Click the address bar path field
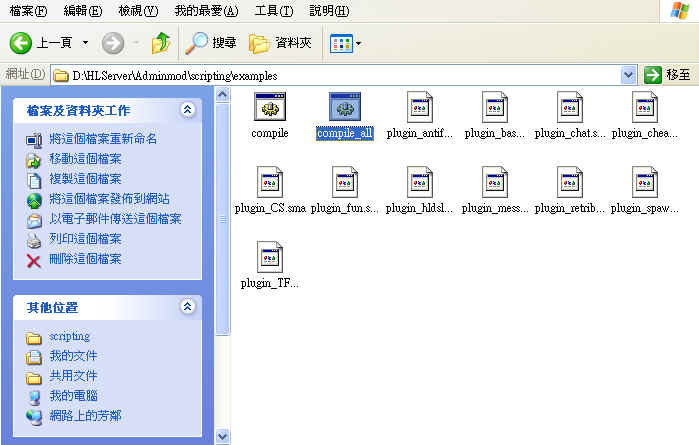Screen dimensions: 699x445 (x=340, y=75)
